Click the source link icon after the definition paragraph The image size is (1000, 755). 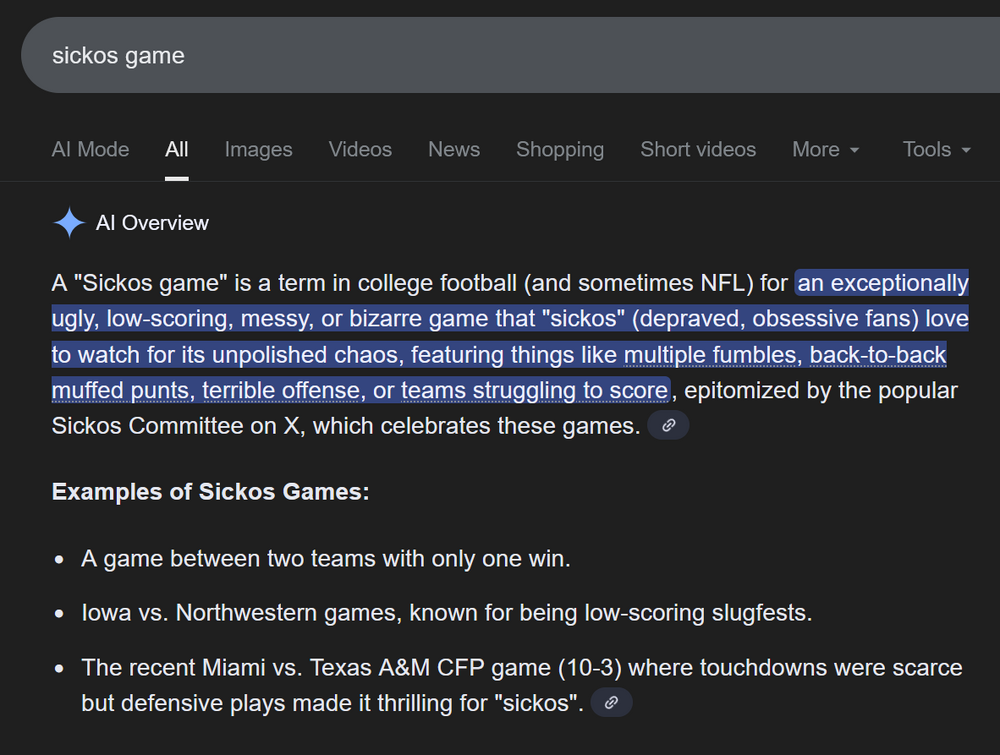pos(668,426)
